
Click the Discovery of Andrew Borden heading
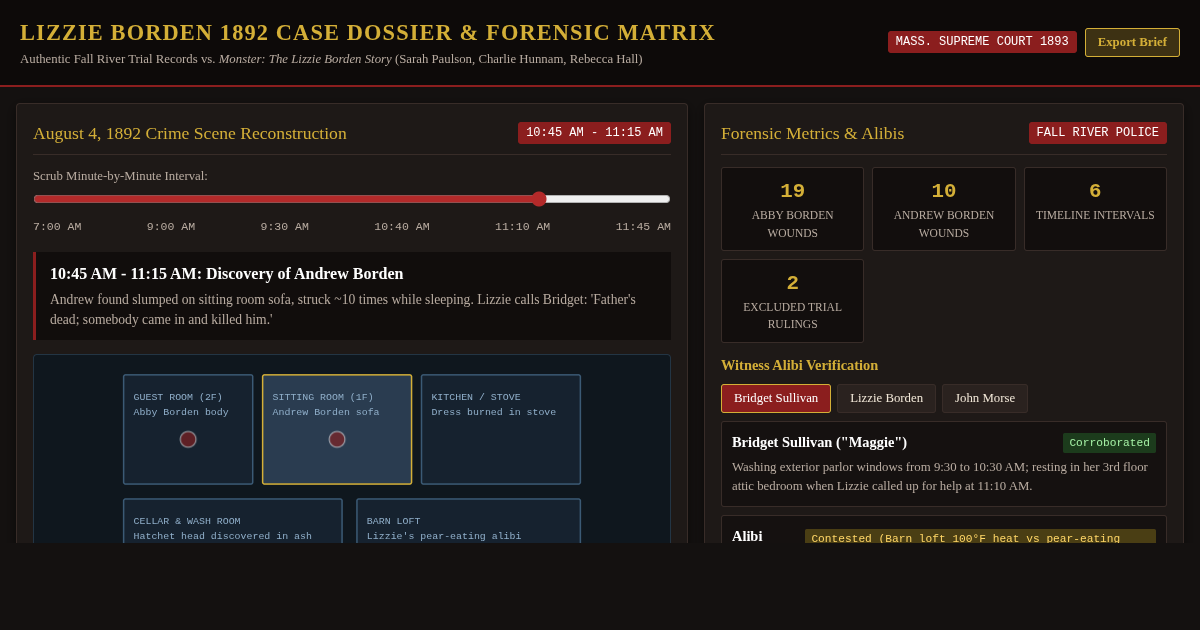point(227,274)
